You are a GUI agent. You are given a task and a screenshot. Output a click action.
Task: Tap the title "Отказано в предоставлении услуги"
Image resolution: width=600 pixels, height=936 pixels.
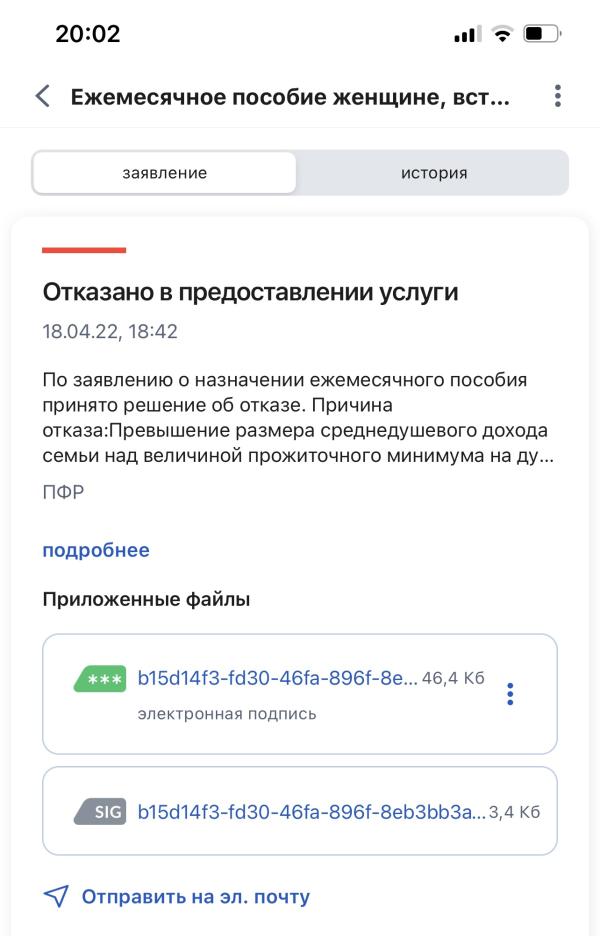click(x=250, y=292)
